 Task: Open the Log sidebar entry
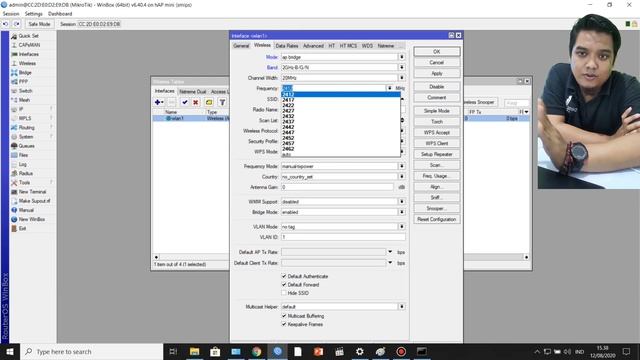pos(22,164)
